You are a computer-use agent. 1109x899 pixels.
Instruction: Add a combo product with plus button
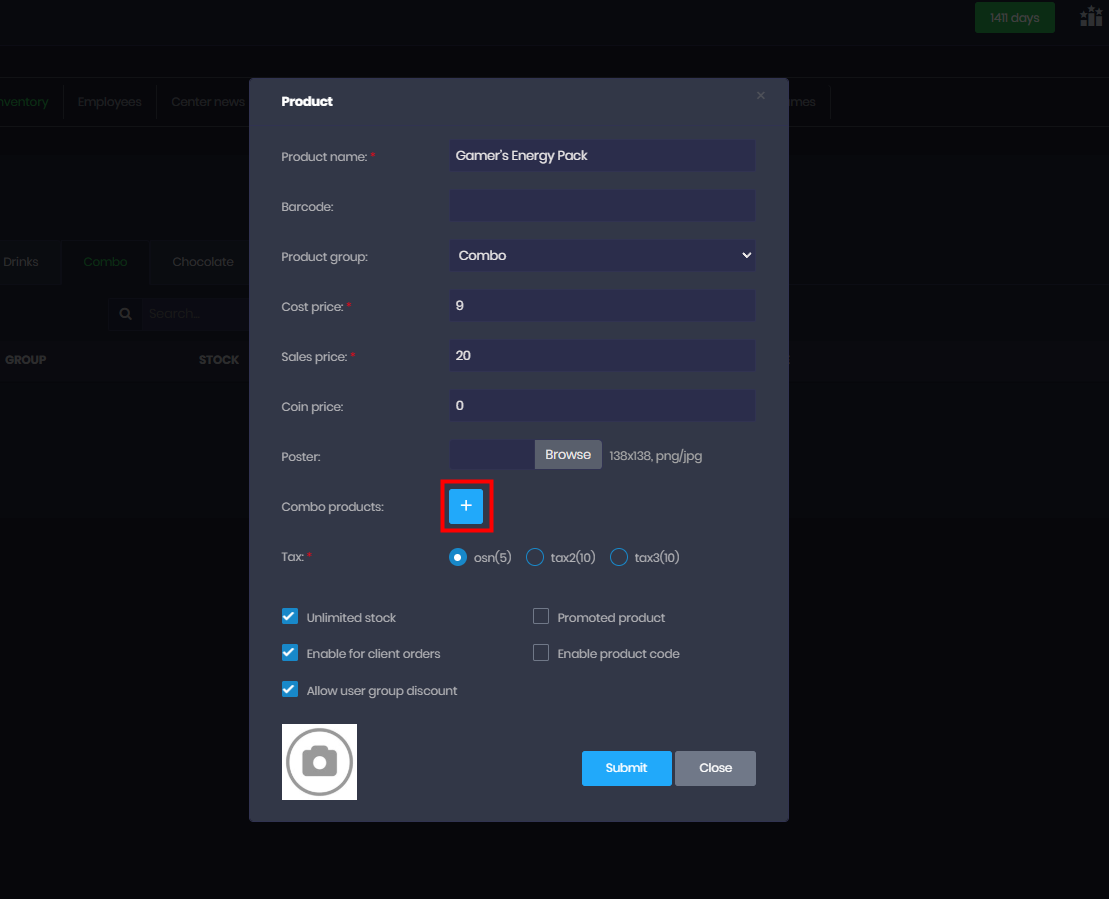[466, 506]
